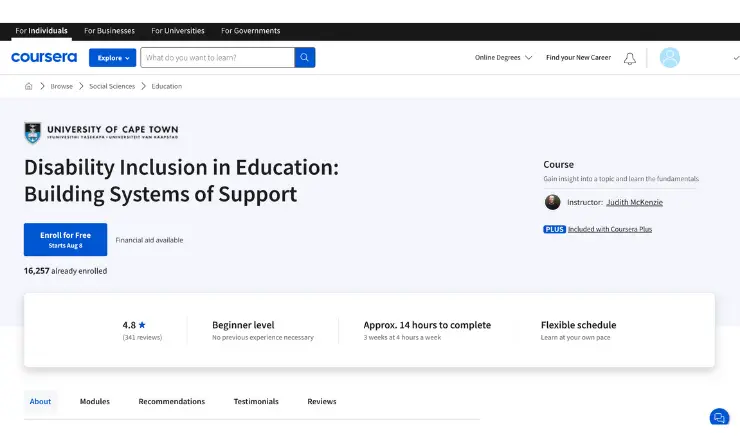The width and height of the screenshot is (740, 448).
Task: Expand the menu chevron beside profile avatar
Action: click(x=735, y=58)
